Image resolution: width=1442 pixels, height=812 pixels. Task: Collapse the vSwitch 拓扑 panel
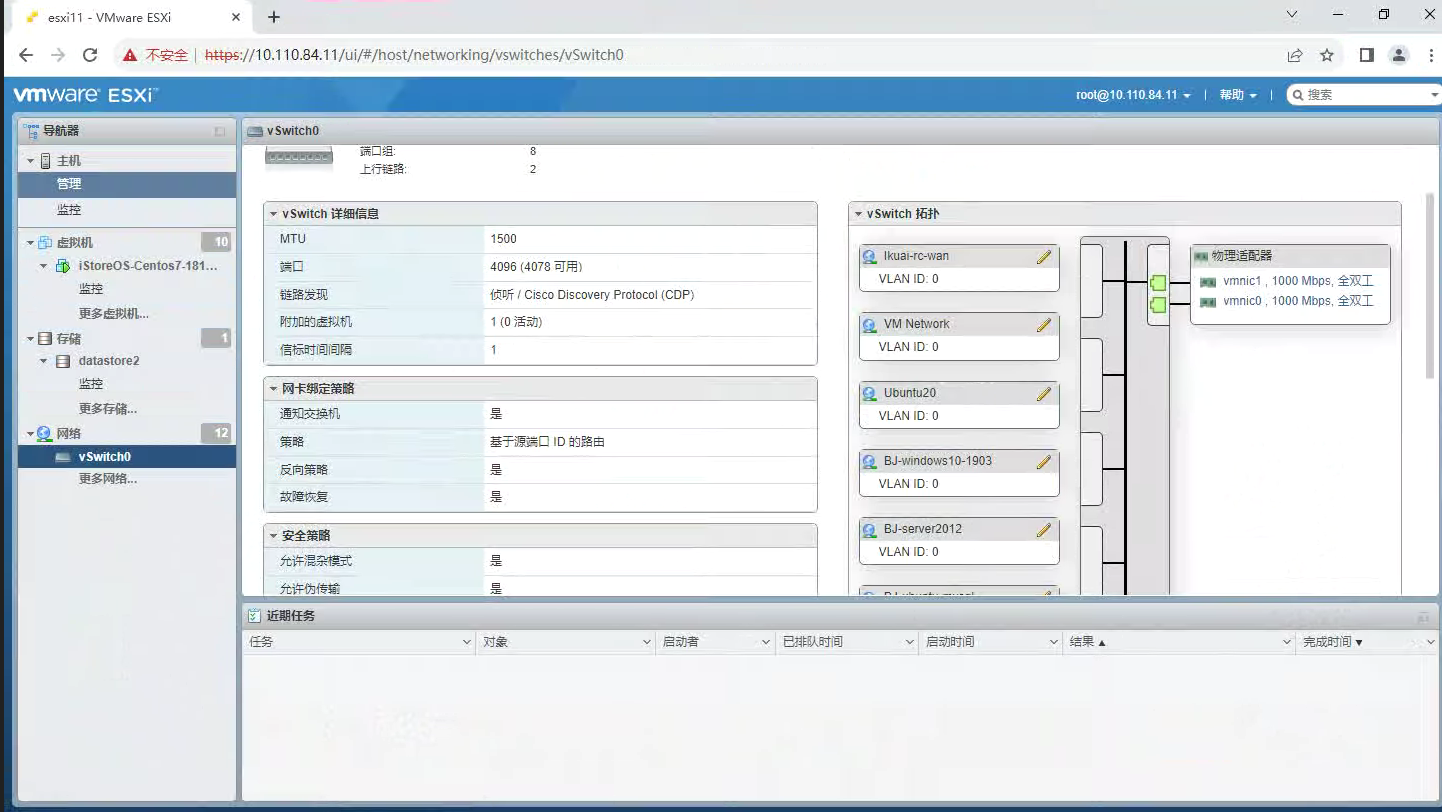pyautogui.click(x=858, y=214)
